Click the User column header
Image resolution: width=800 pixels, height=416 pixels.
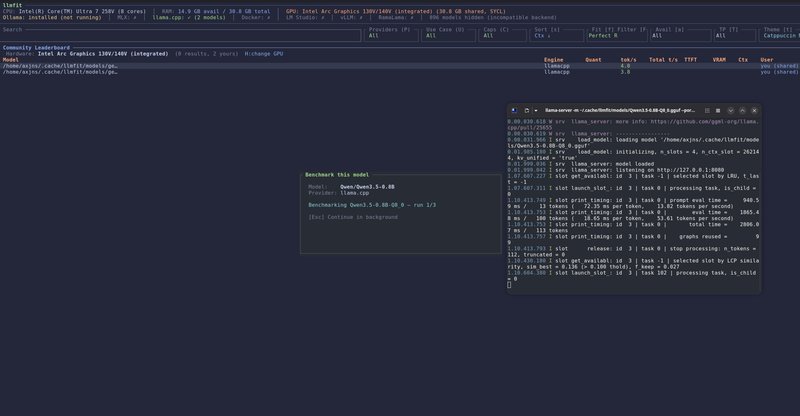tap(767, 60)
